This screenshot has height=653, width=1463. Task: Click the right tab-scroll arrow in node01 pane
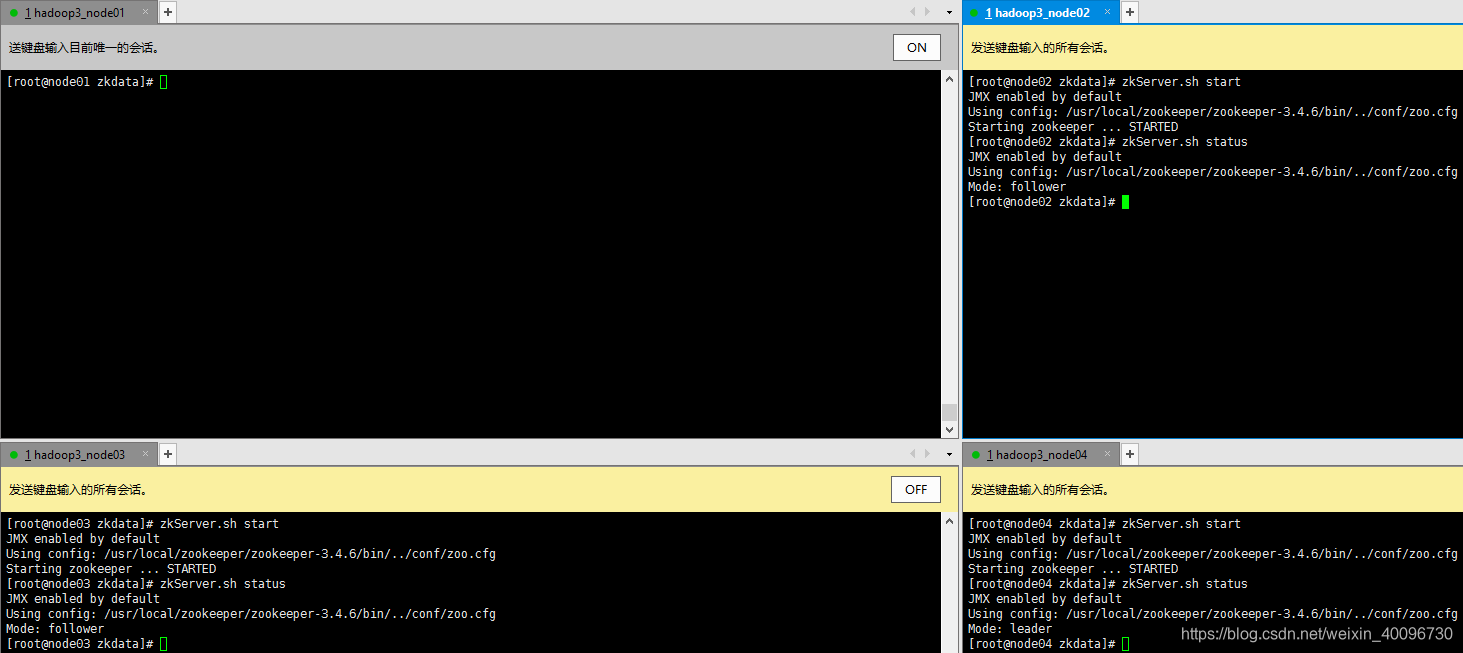pos(927,12)
